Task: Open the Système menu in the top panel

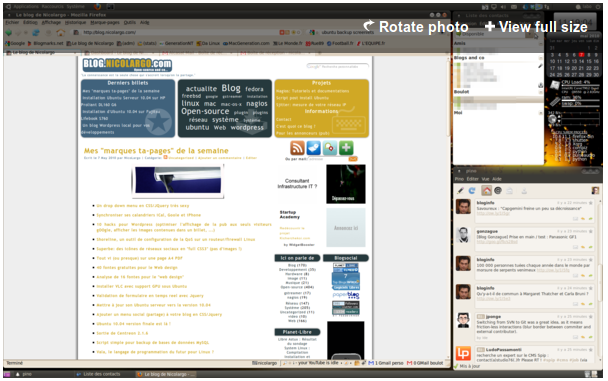Action: pyautogui.click(x=75, y=7)
